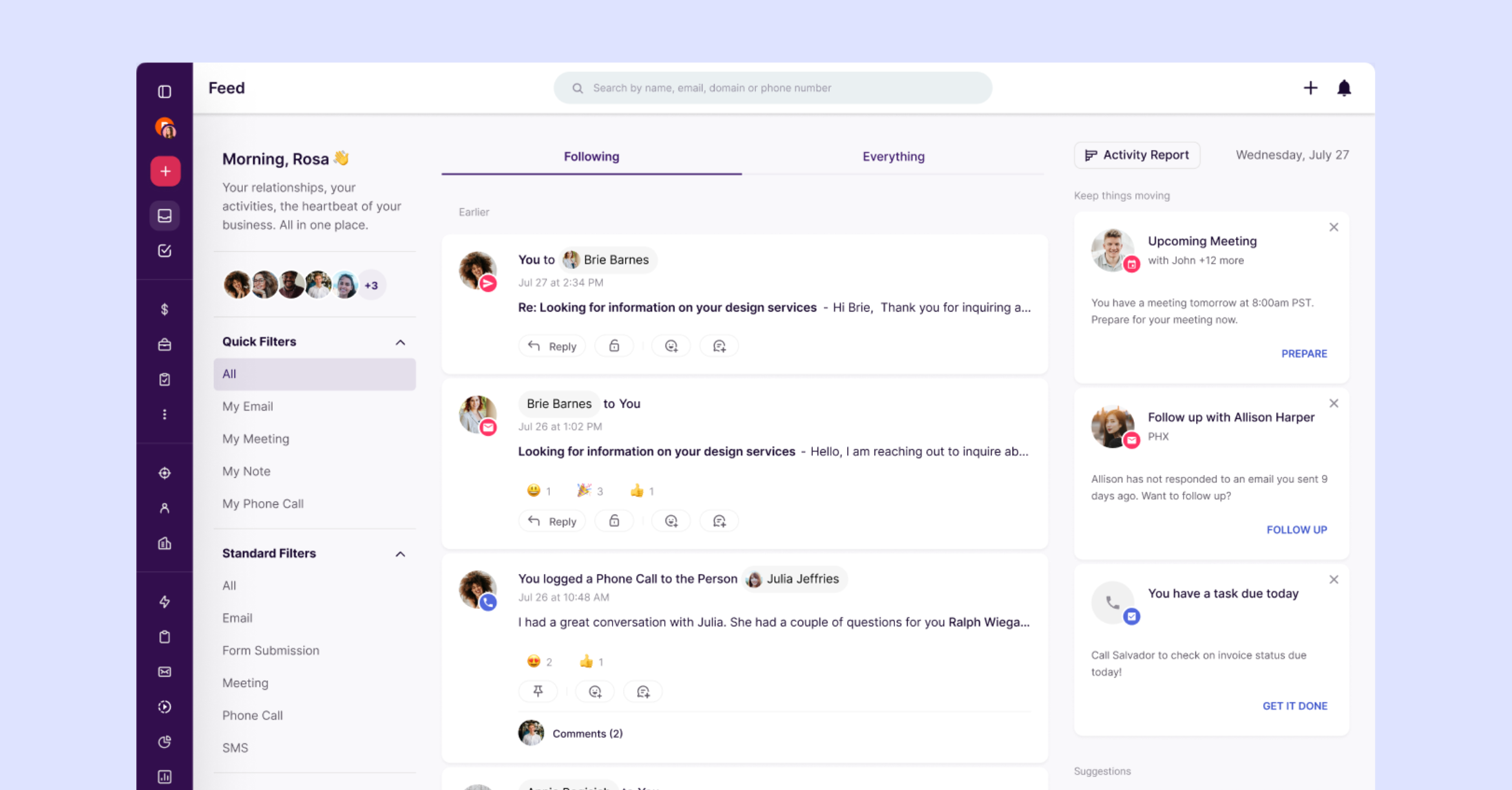Click PREPARE on Upcoming Meeting card

coord(1304,354)
